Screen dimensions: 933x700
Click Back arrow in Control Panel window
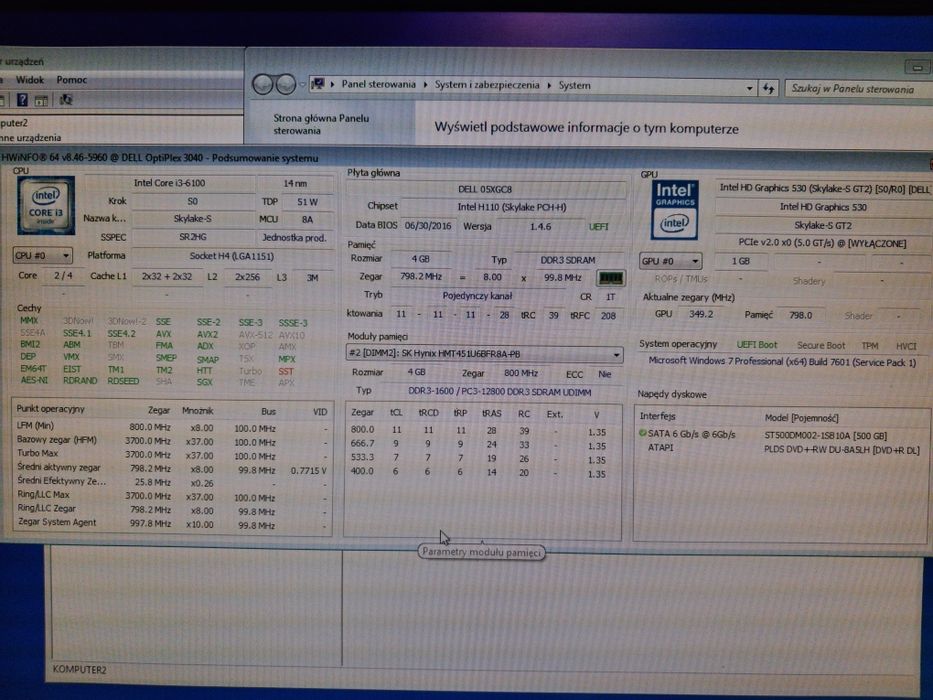262,85
